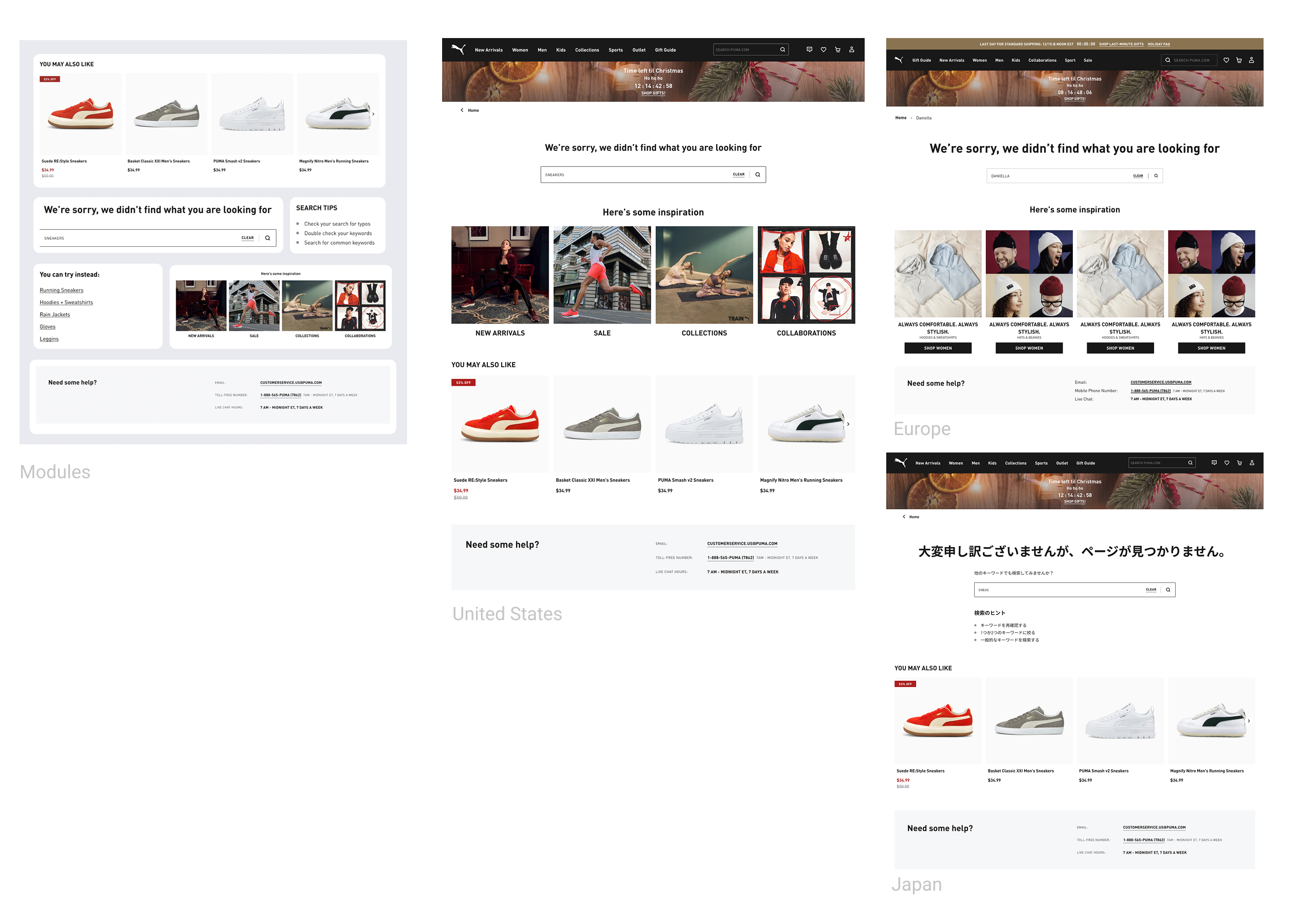The width and height of the screenshot is (1316, 905).
Task: Open the Suede RE:Style Sneakers product in United States
Action: 500,438
